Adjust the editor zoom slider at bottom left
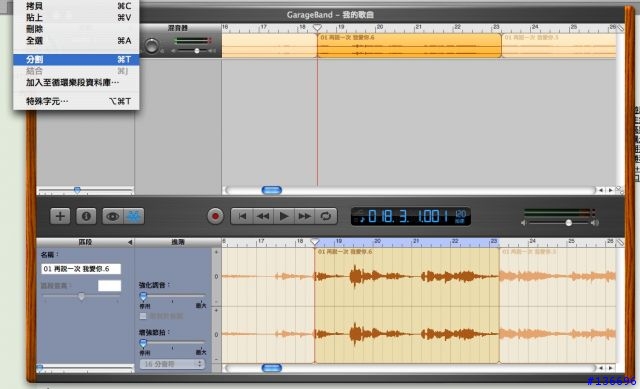This screenshot has width=640, height=389. pos(40,369)
